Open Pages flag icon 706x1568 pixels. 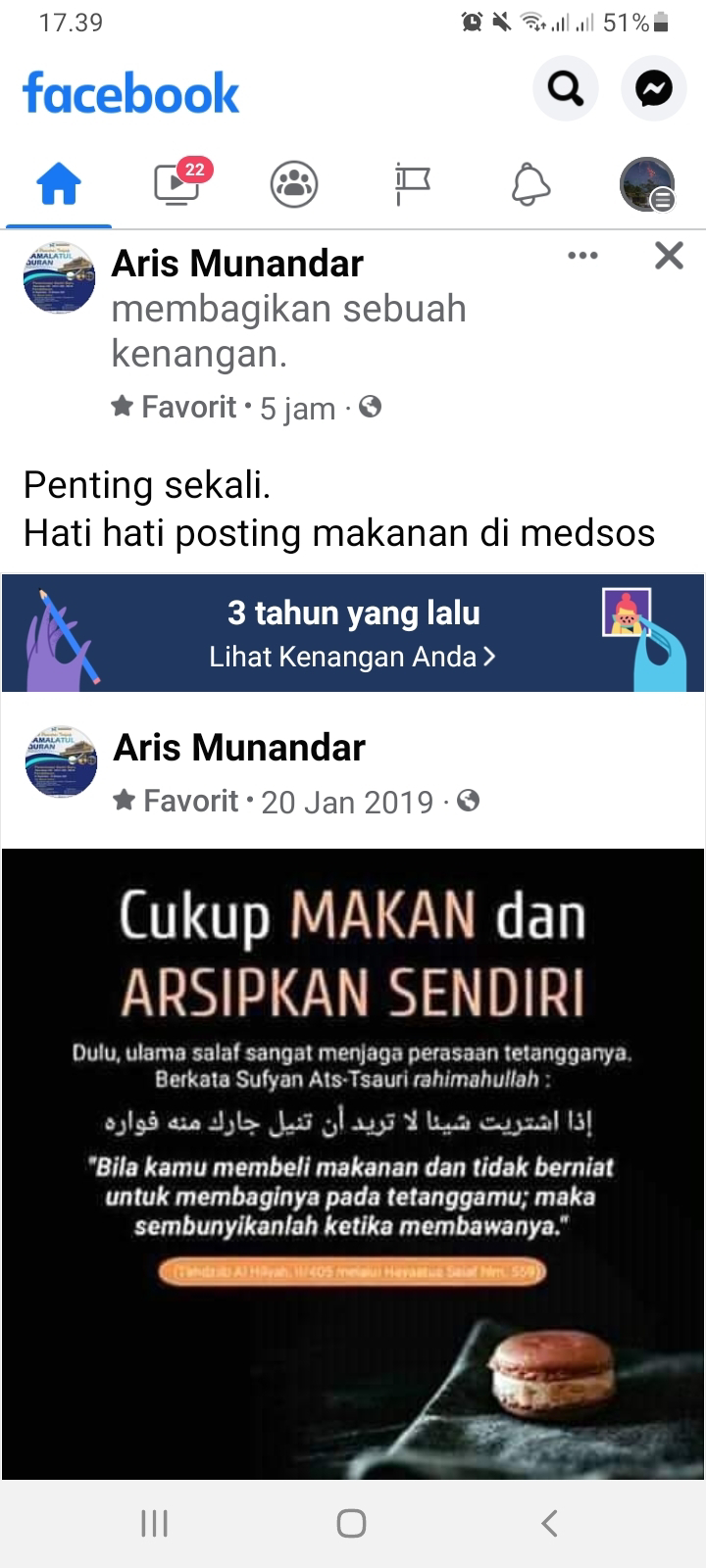click(412, 183)
